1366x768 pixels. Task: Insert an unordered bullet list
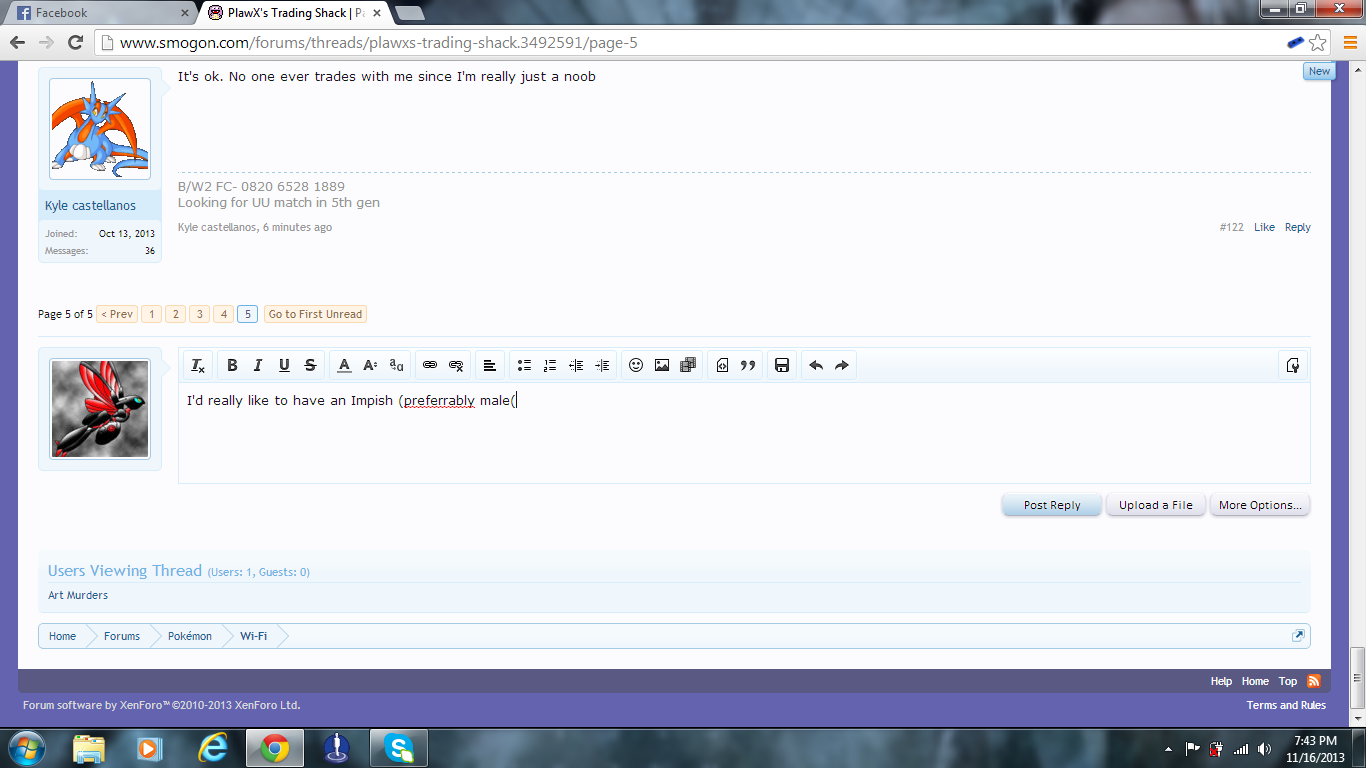524,366
